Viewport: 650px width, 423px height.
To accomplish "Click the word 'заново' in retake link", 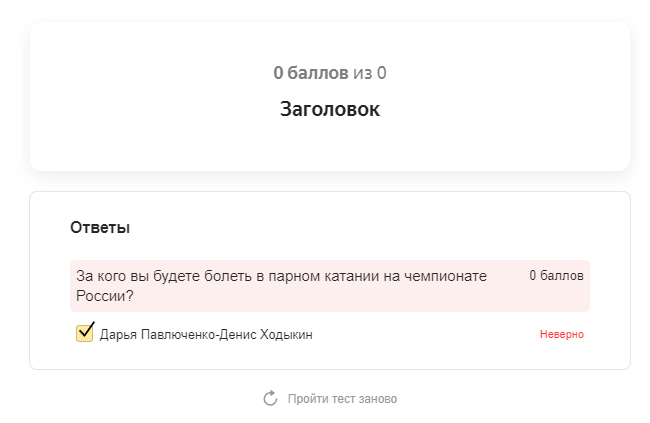I will tap(376, 399).
